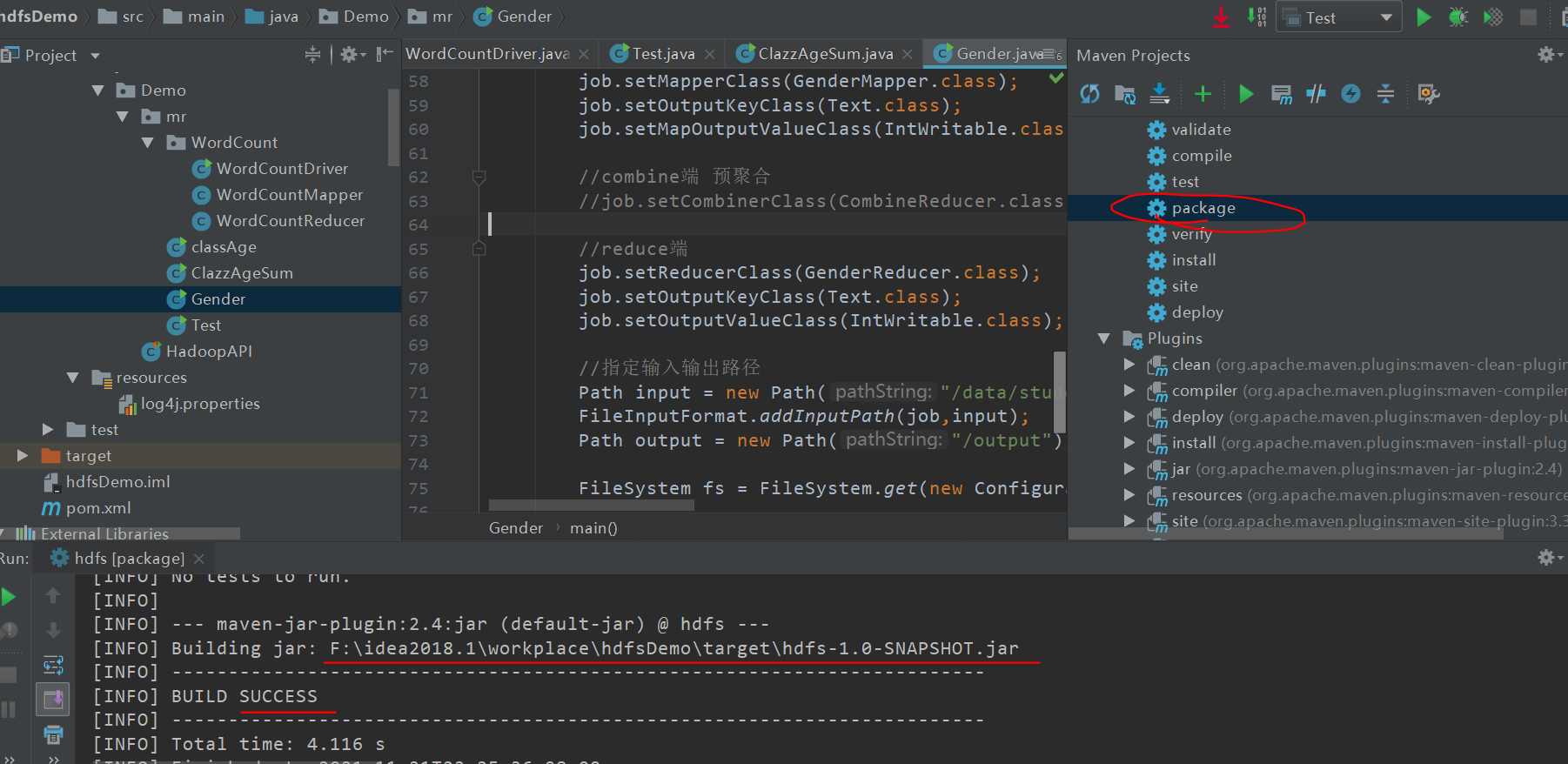The width and height of the screenshot is (1568, 764).
Task: Print Run console output
Action: [53, 734]
